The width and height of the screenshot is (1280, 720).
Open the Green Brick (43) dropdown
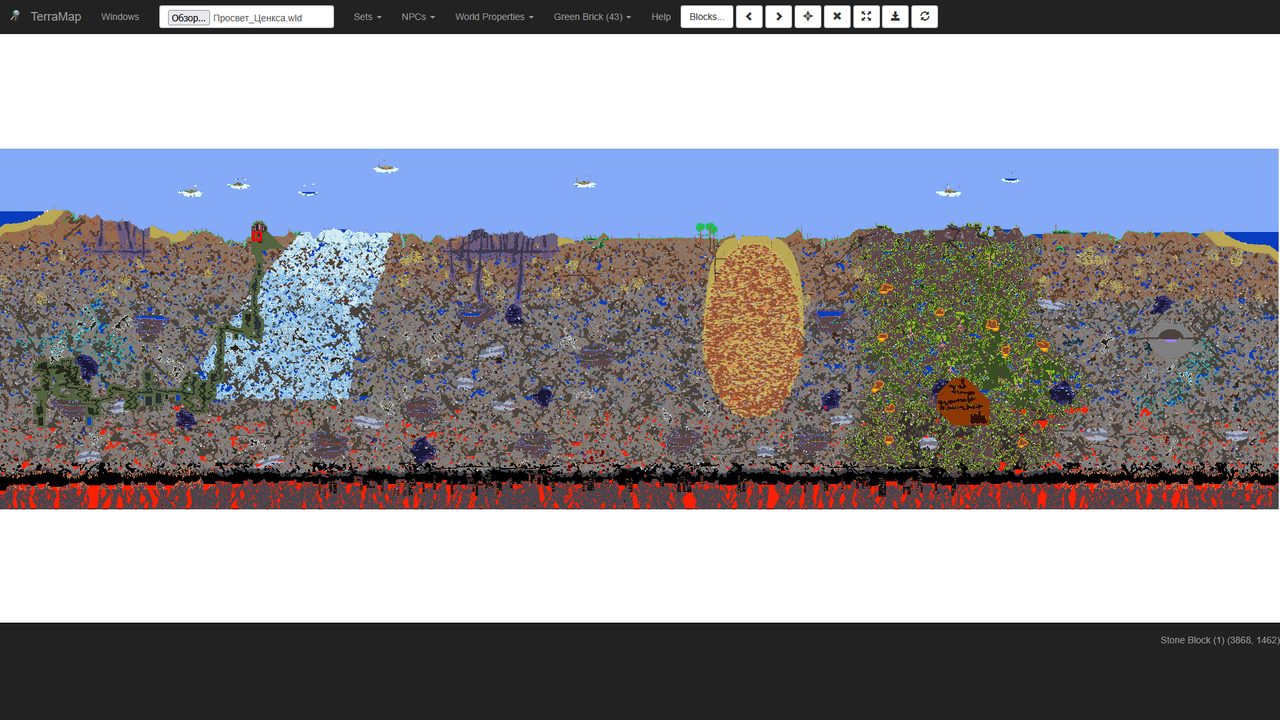592,17
